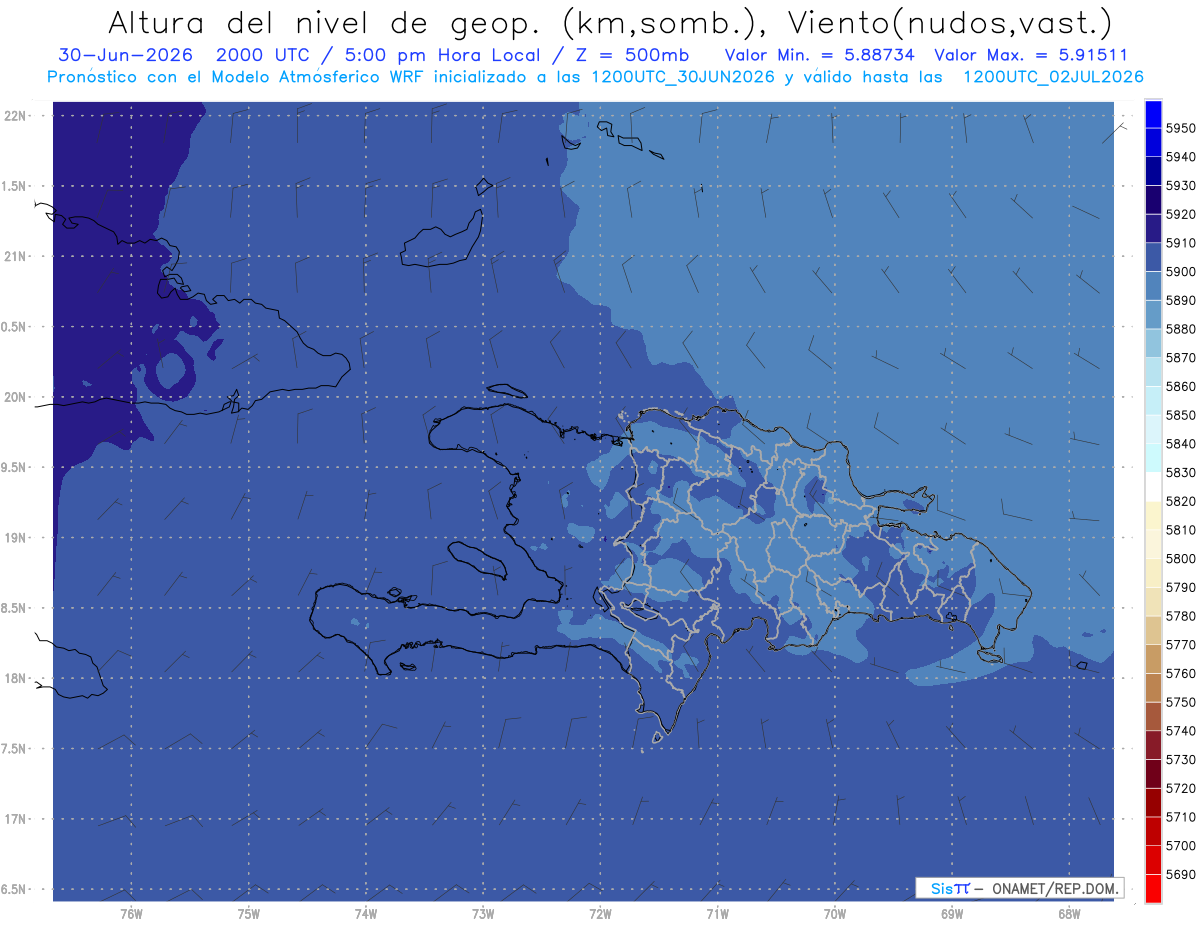Viewport: 1200px width, 927px height.
Task: Select the '30-Jun-2026' date text
Action: (123, 55)
